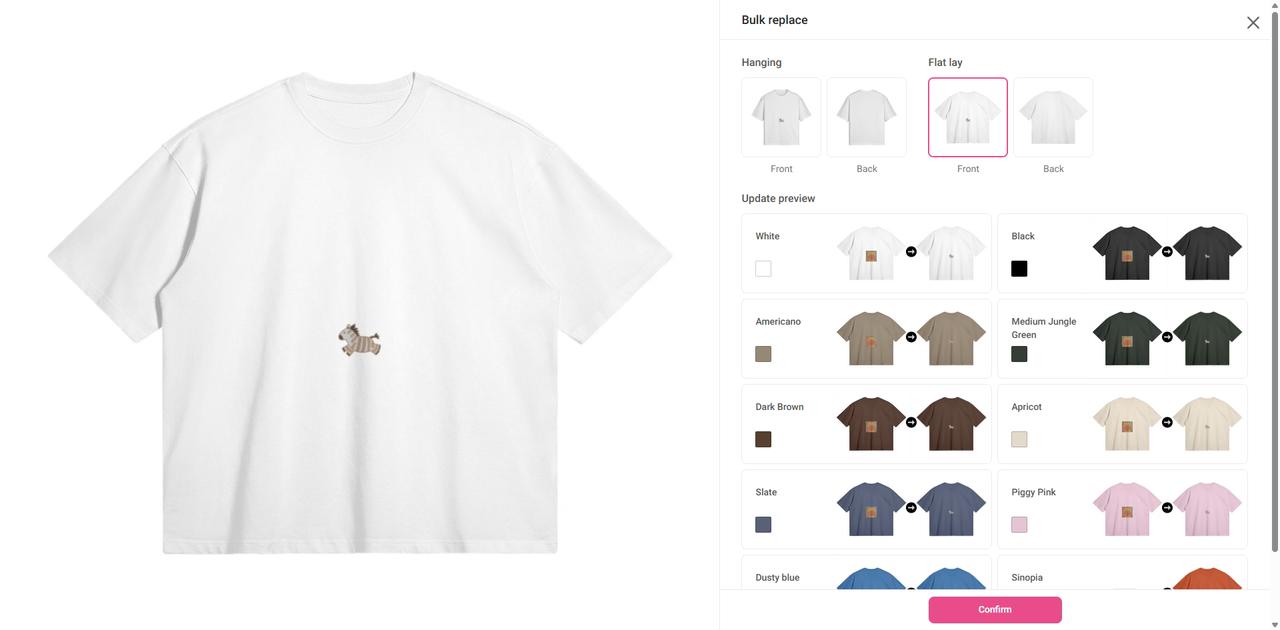Viewport: 1280px width, 630px height.
Task: Close the Bulk replace panel
Action: click(1253, 22)
